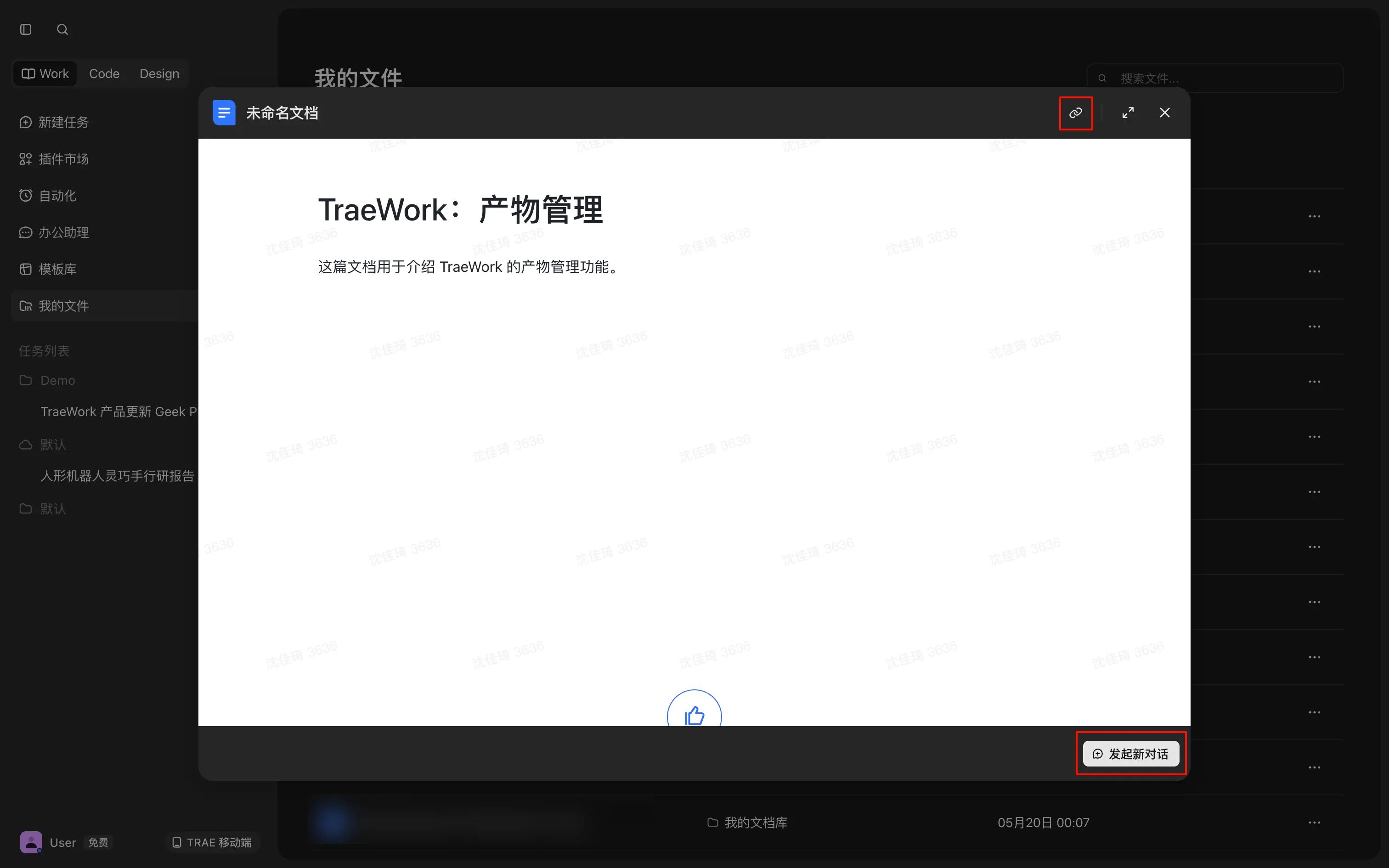Collapse the sidebar with the panel toggle icon
This screenshot has width=1389, height=868.
pos(26,29)
